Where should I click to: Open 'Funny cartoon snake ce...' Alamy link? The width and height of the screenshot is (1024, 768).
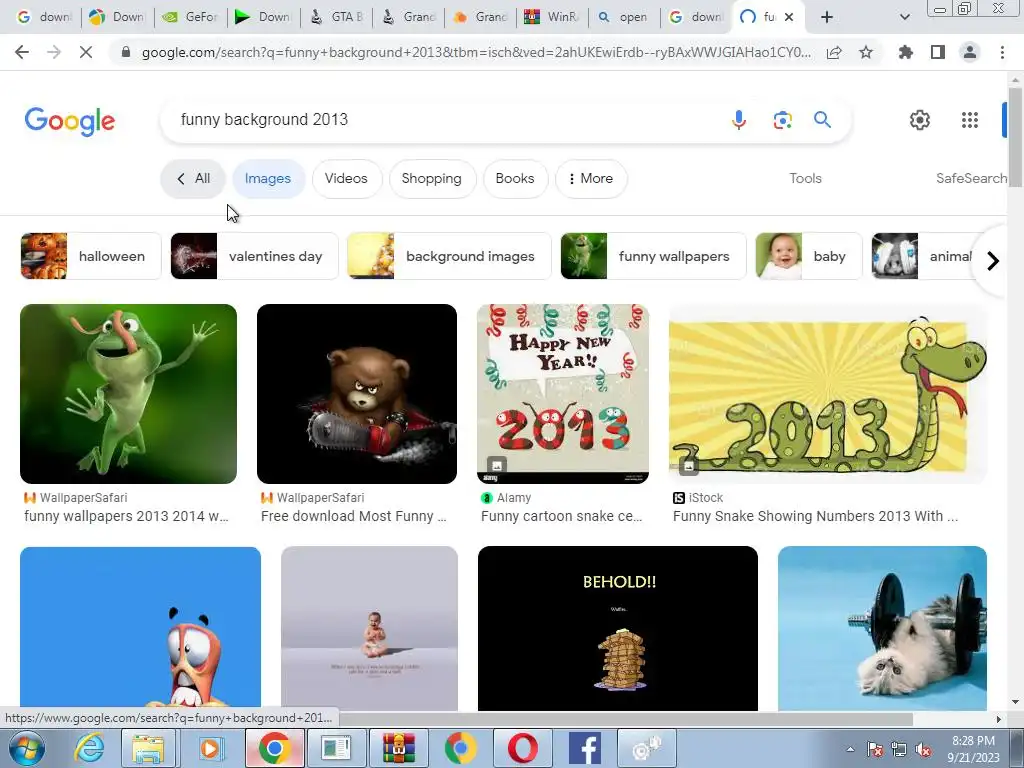point(562,516)
